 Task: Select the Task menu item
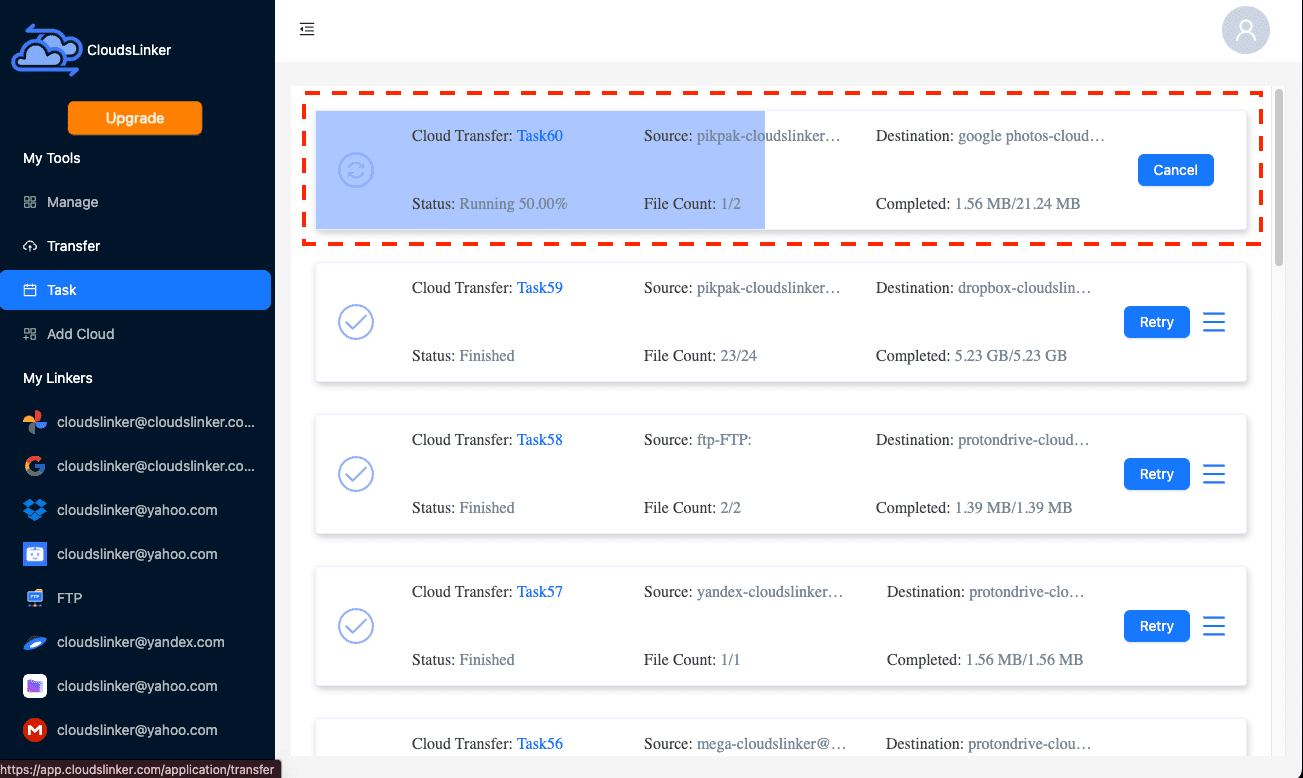coord(135,290)
